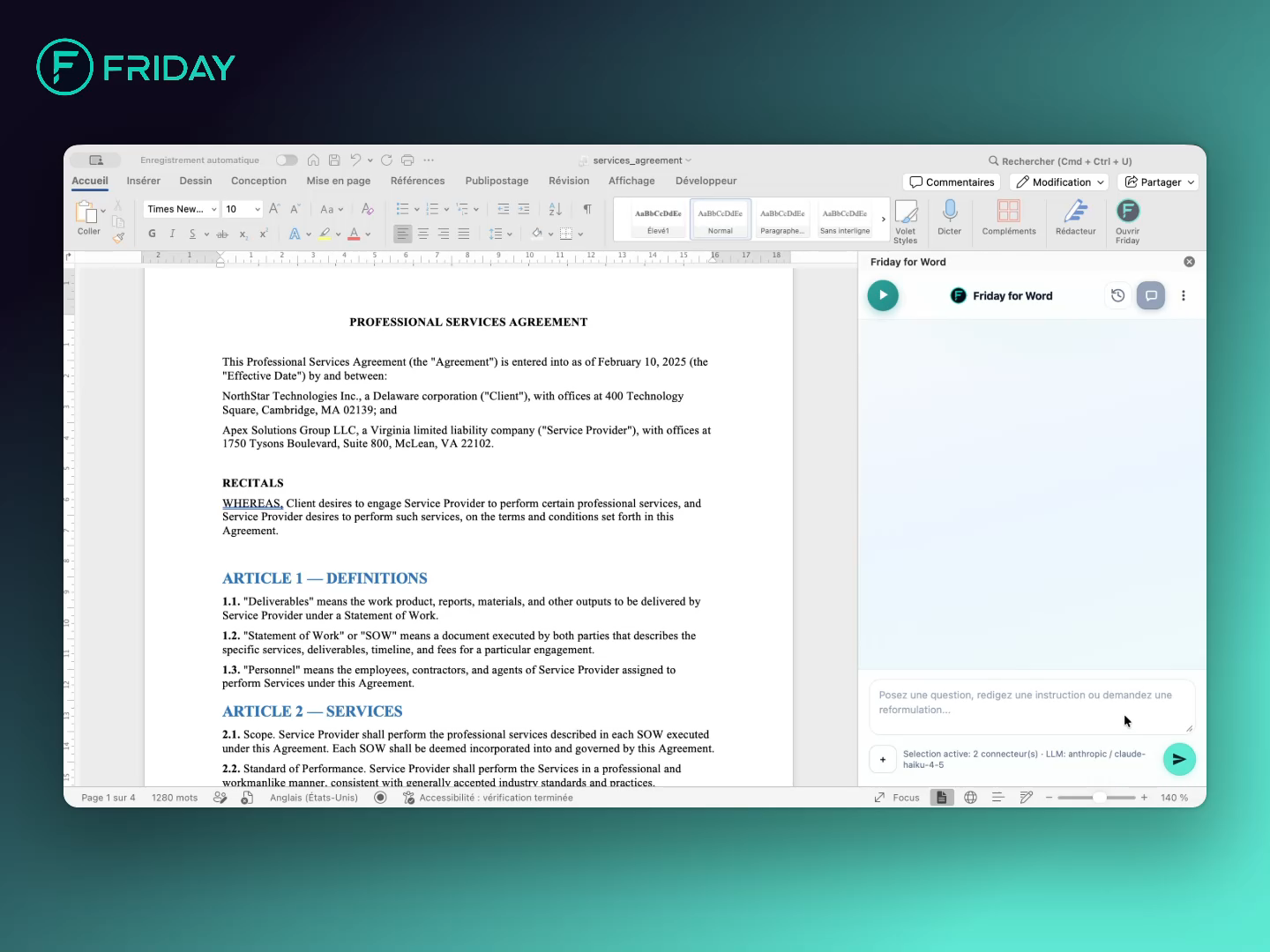
Task: Start dictation with Dicter microphone
Action: click(x=950, y=217)
